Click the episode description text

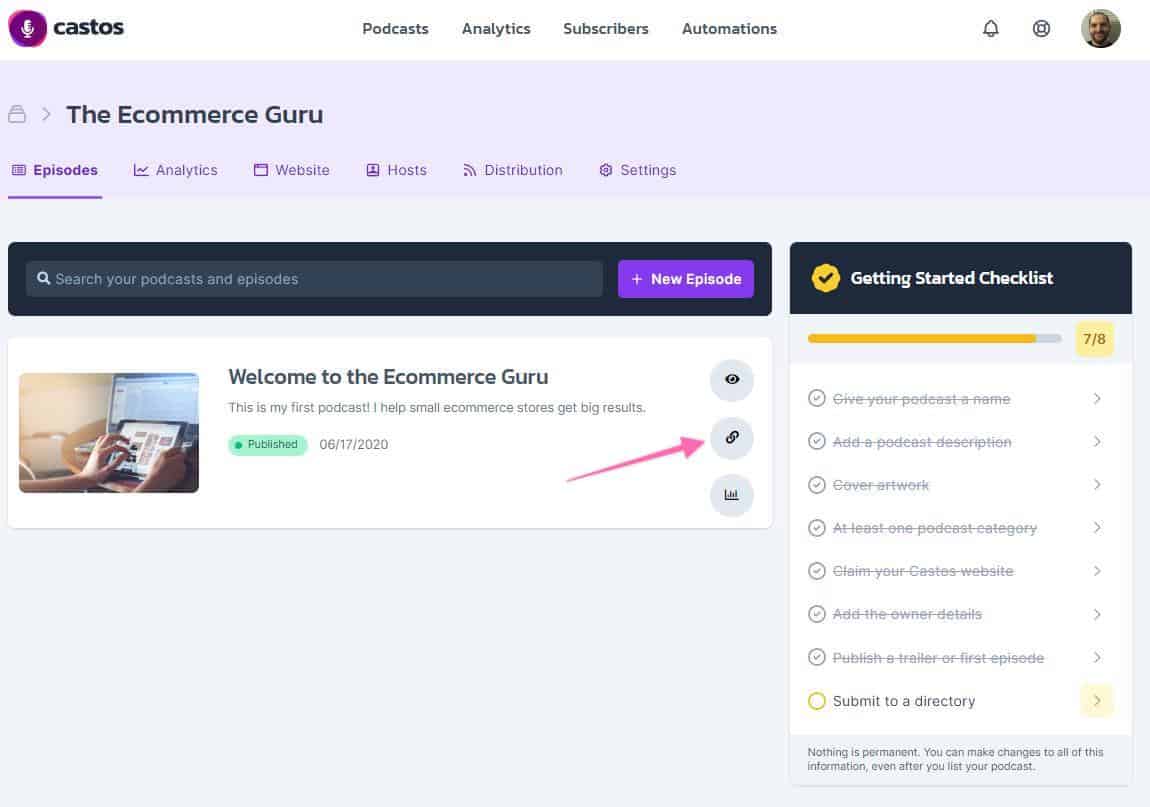pyautogui.click(x=436, y=408)
